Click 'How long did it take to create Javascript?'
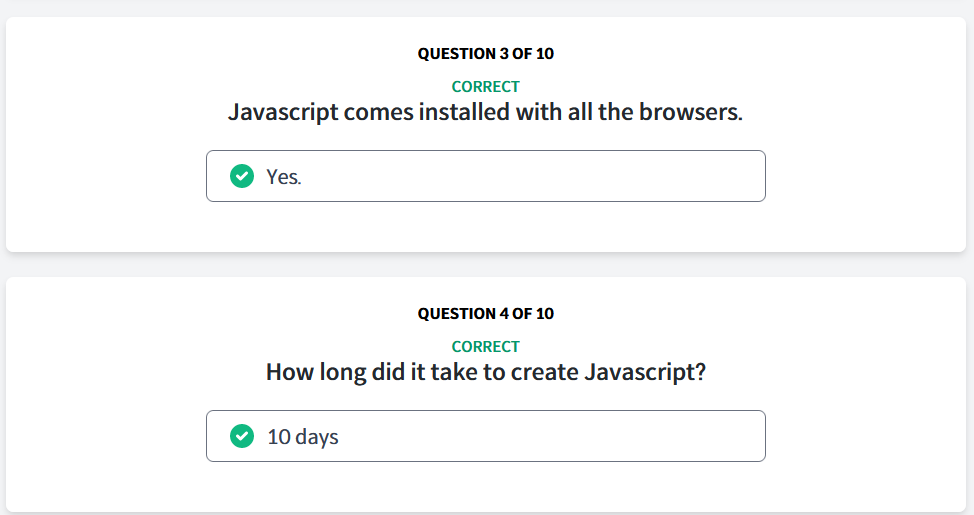Screen dimensions: 974x515 [486, 372]
